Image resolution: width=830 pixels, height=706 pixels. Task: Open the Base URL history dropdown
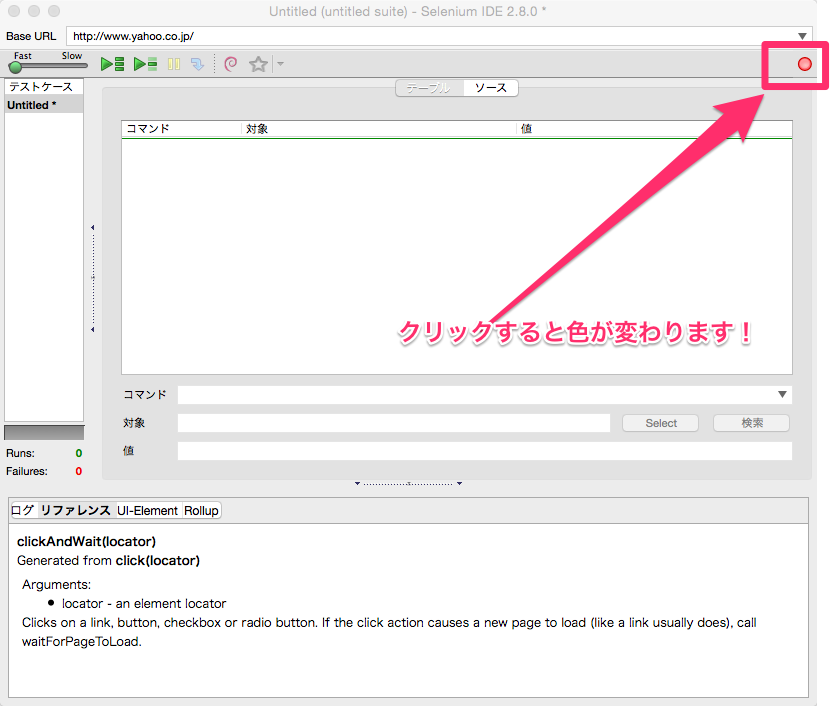click(802, 36)
